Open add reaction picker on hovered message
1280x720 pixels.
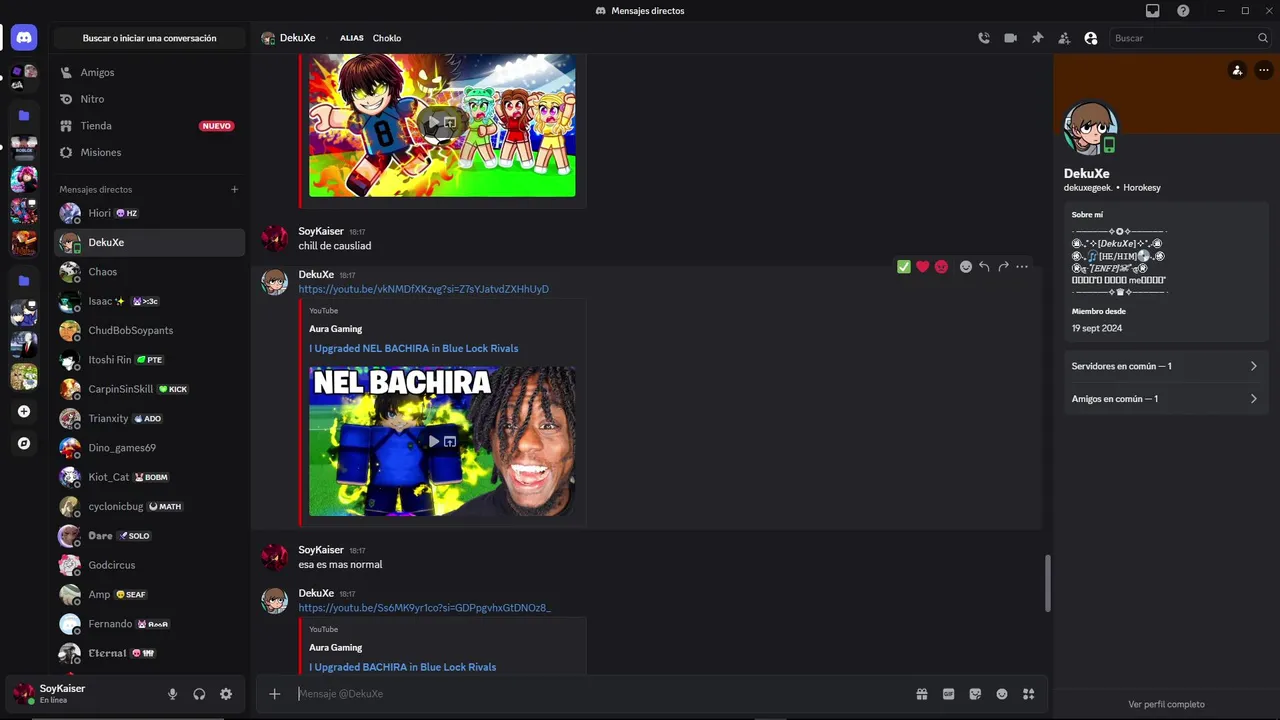pos(966,267)
